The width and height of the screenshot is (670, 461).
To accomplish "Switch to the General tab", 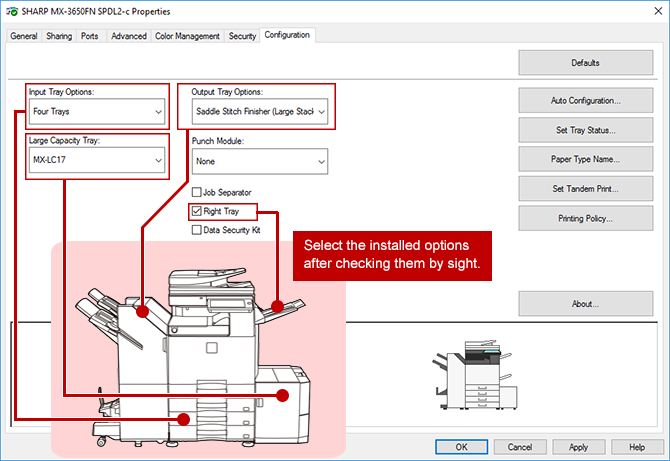I will click(24, 36).
